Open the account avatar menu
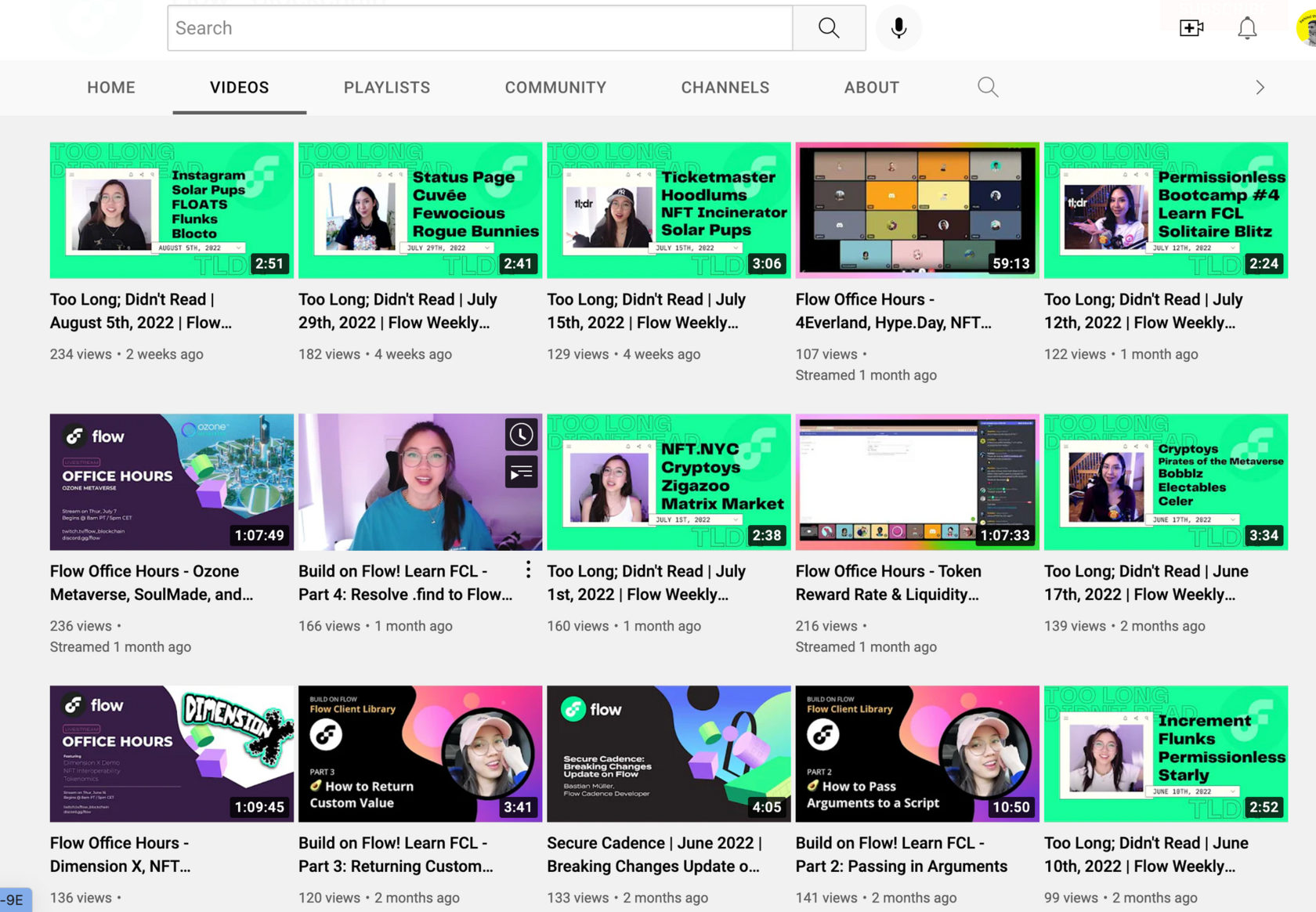 (1307, 28)
